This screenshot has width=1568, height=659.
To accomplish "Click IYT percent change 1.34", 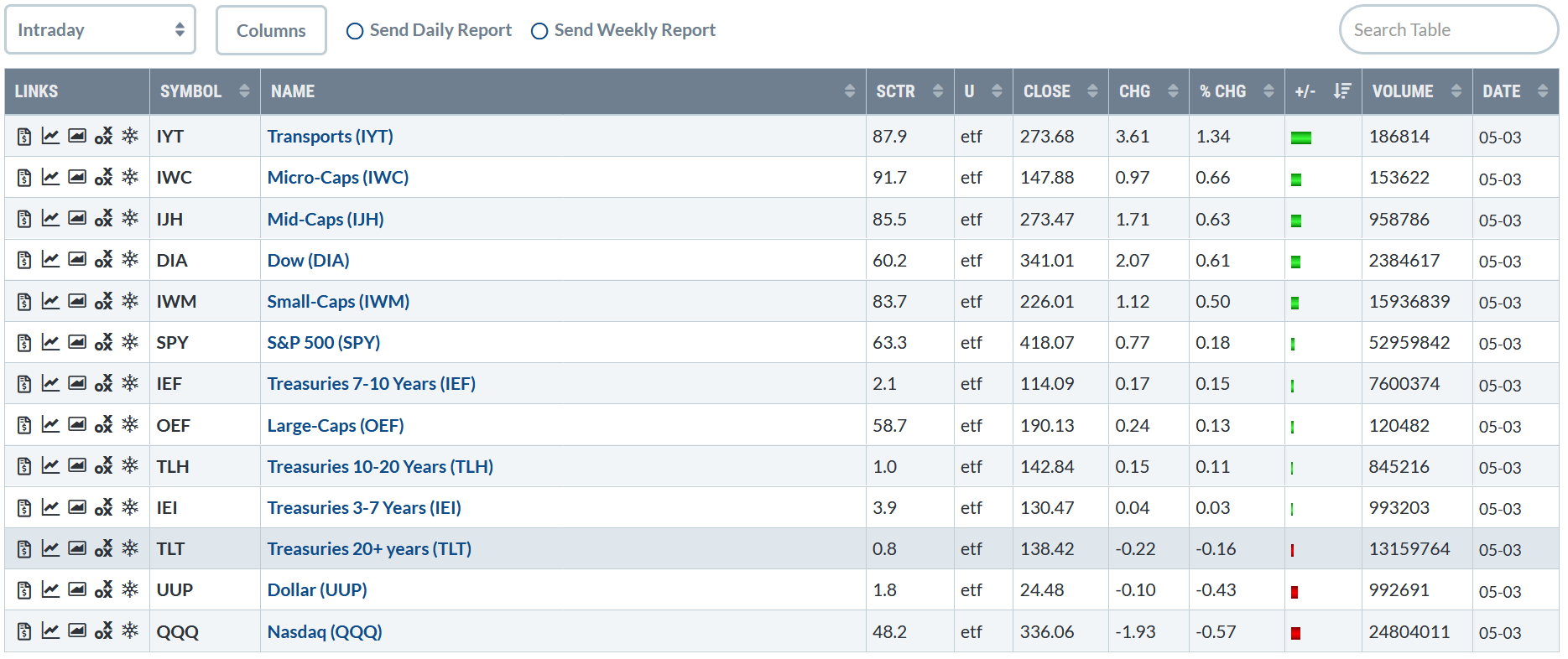I will (1213, 136).
